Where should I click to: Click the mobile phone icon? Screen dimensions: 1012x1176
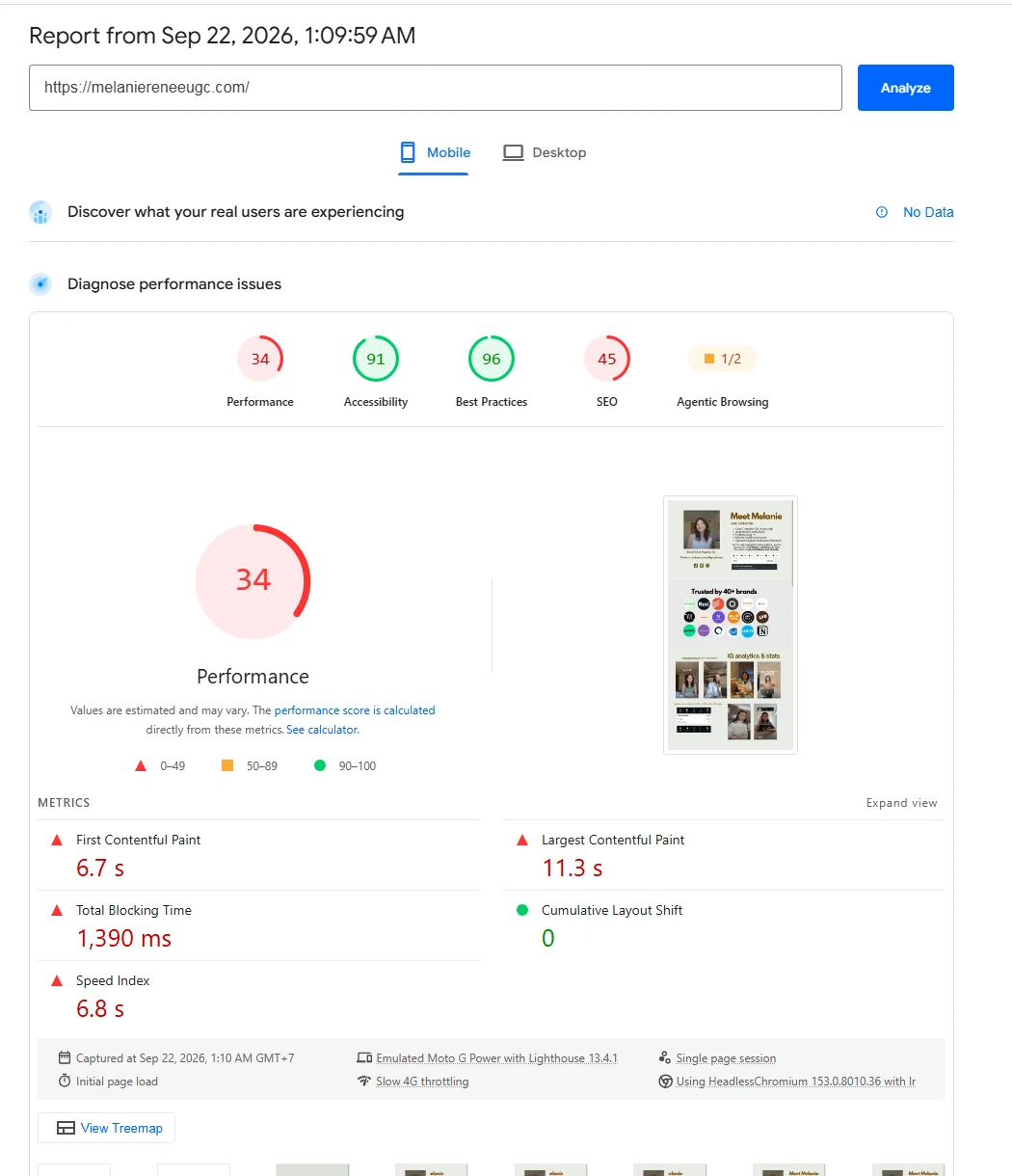pyautogui.click(x=408, y=152)
